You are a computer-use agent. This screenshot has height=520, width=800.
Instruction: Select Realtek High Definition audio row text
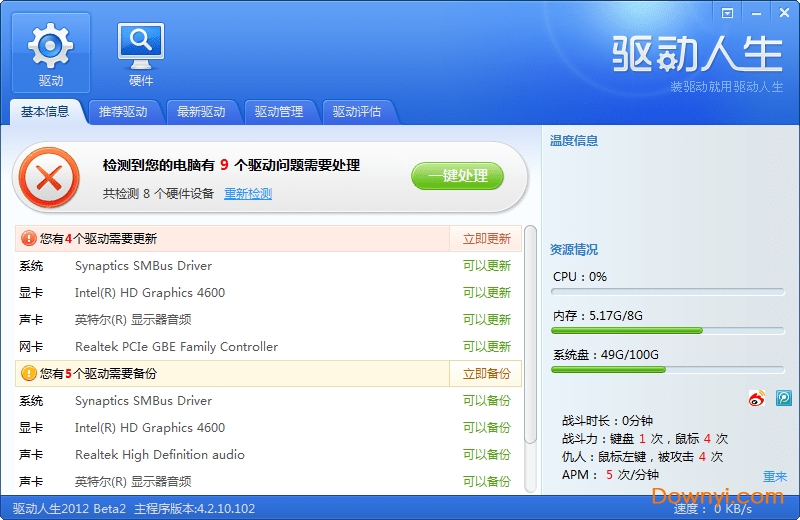(160, 455)
